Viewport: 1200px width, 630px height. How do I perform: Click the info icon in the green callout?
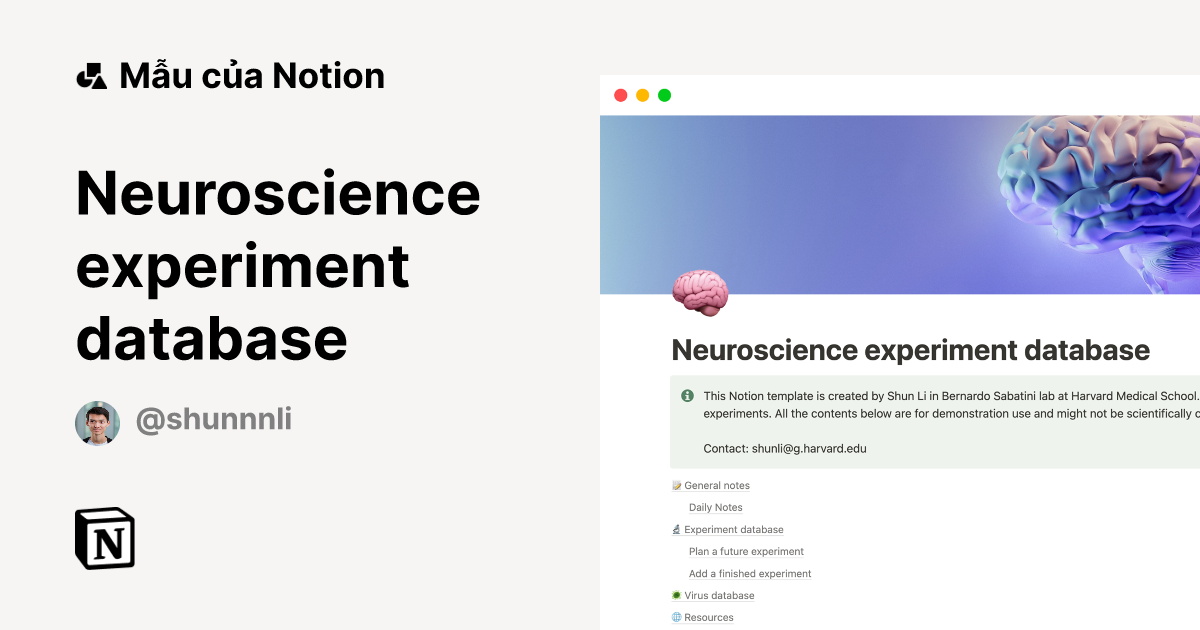689,395
